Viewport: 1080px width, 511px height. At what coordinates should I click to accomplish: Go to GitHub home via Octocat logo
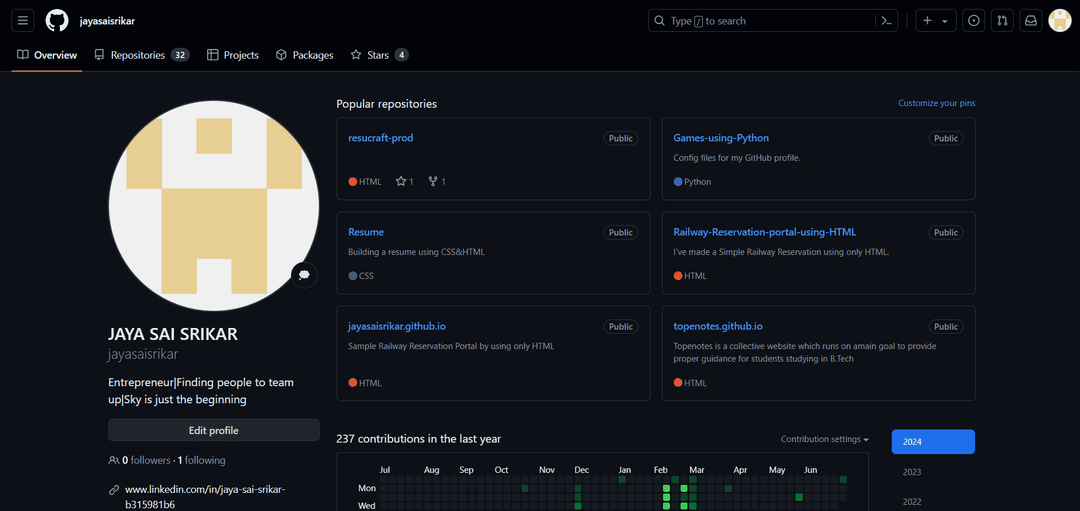pyautogui.click(x=57, y=21)
